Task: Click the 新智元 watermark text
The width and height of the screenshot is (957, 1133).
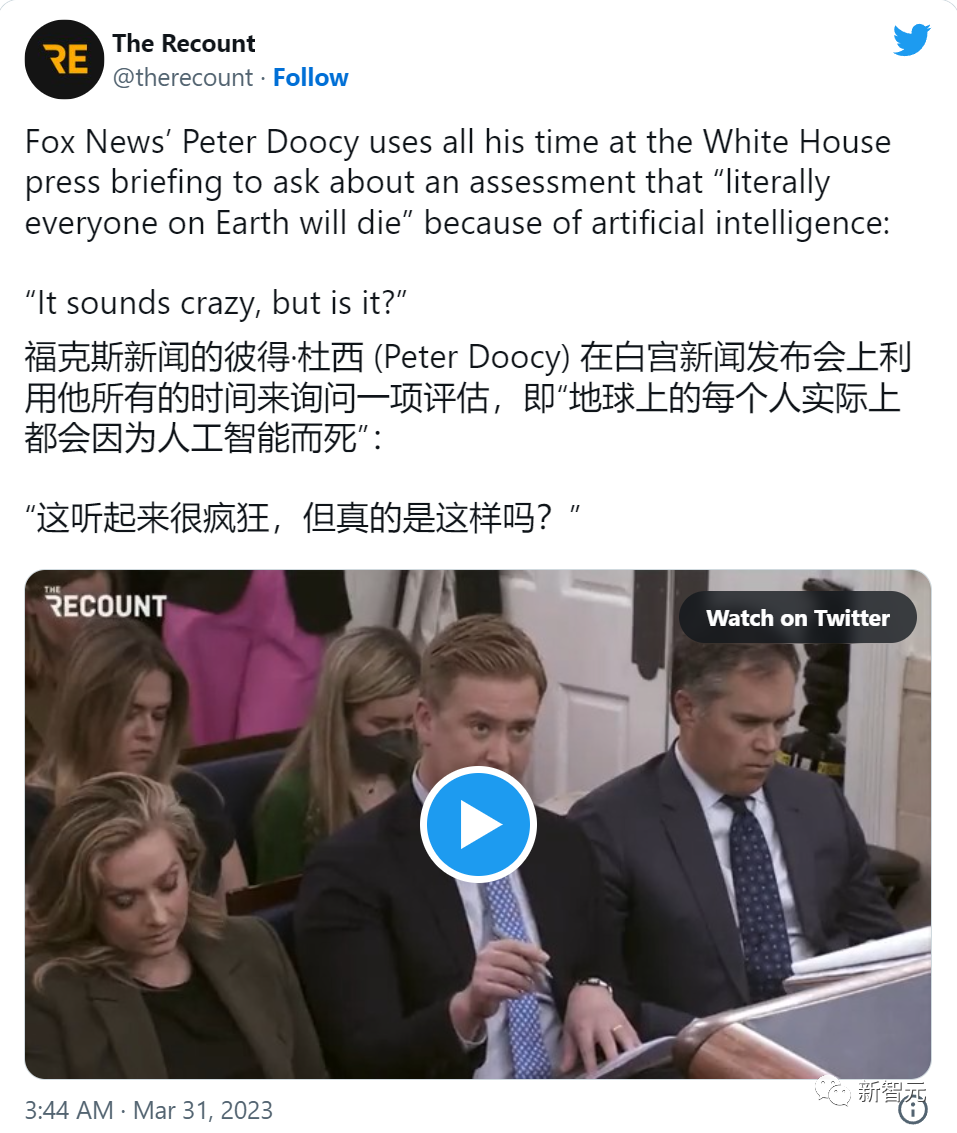Action: (x=891, y=1090)
